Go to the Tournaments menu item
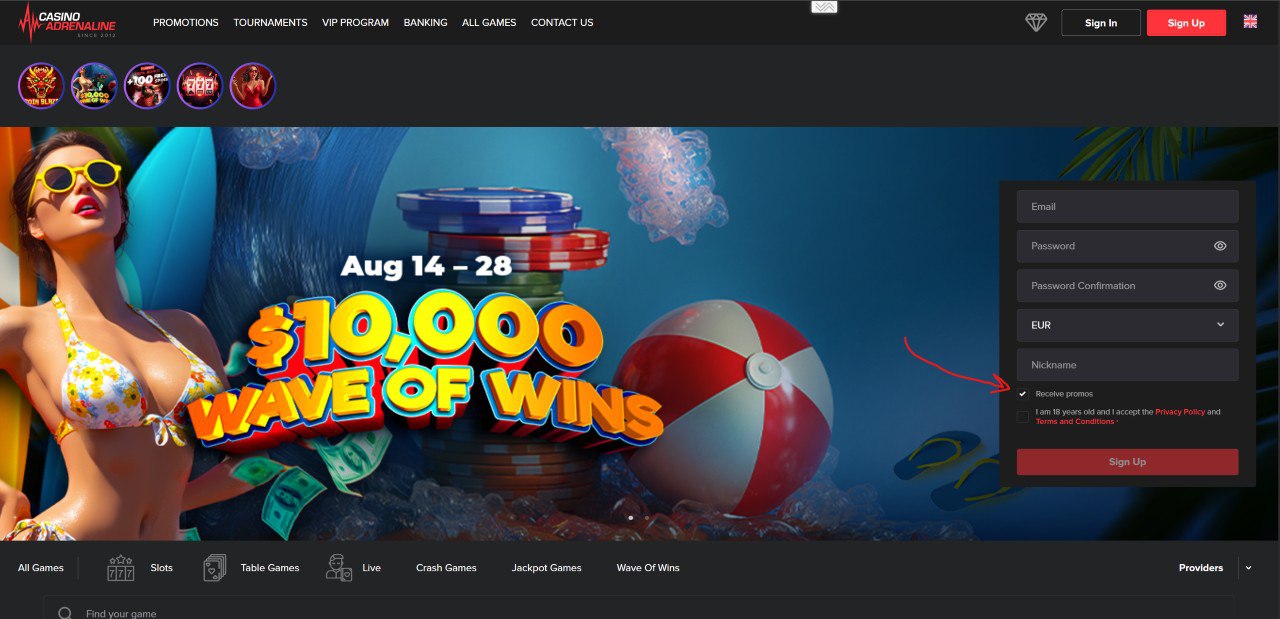 tap(270, 22)
